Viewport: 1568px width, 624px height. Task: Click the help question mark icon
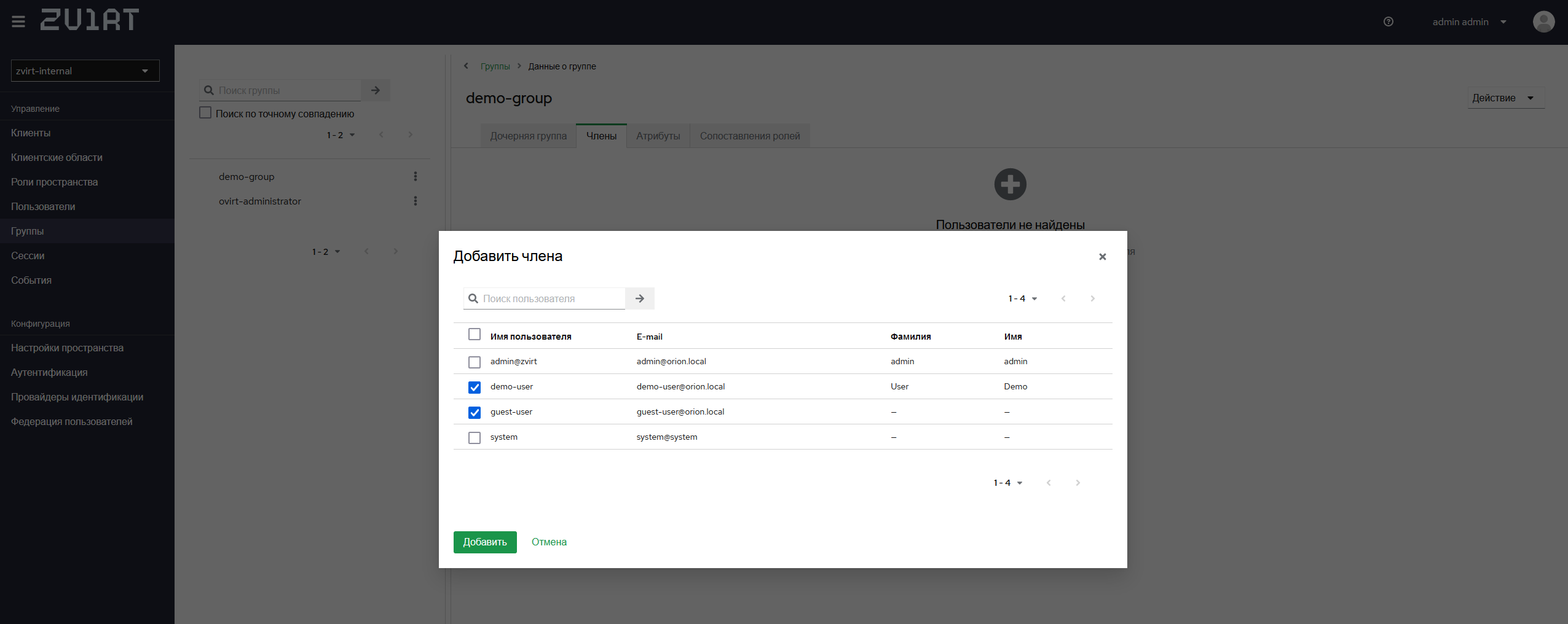1388,21
